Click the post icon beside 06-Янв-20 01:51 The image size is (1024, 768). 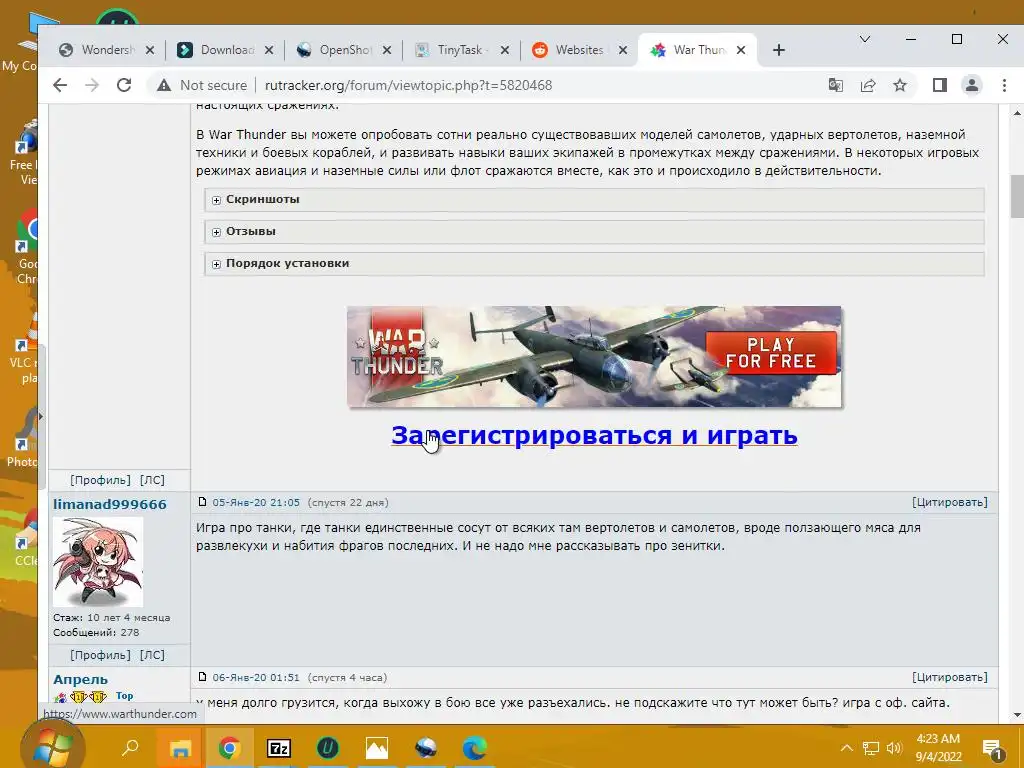click(x=202, y=677)
